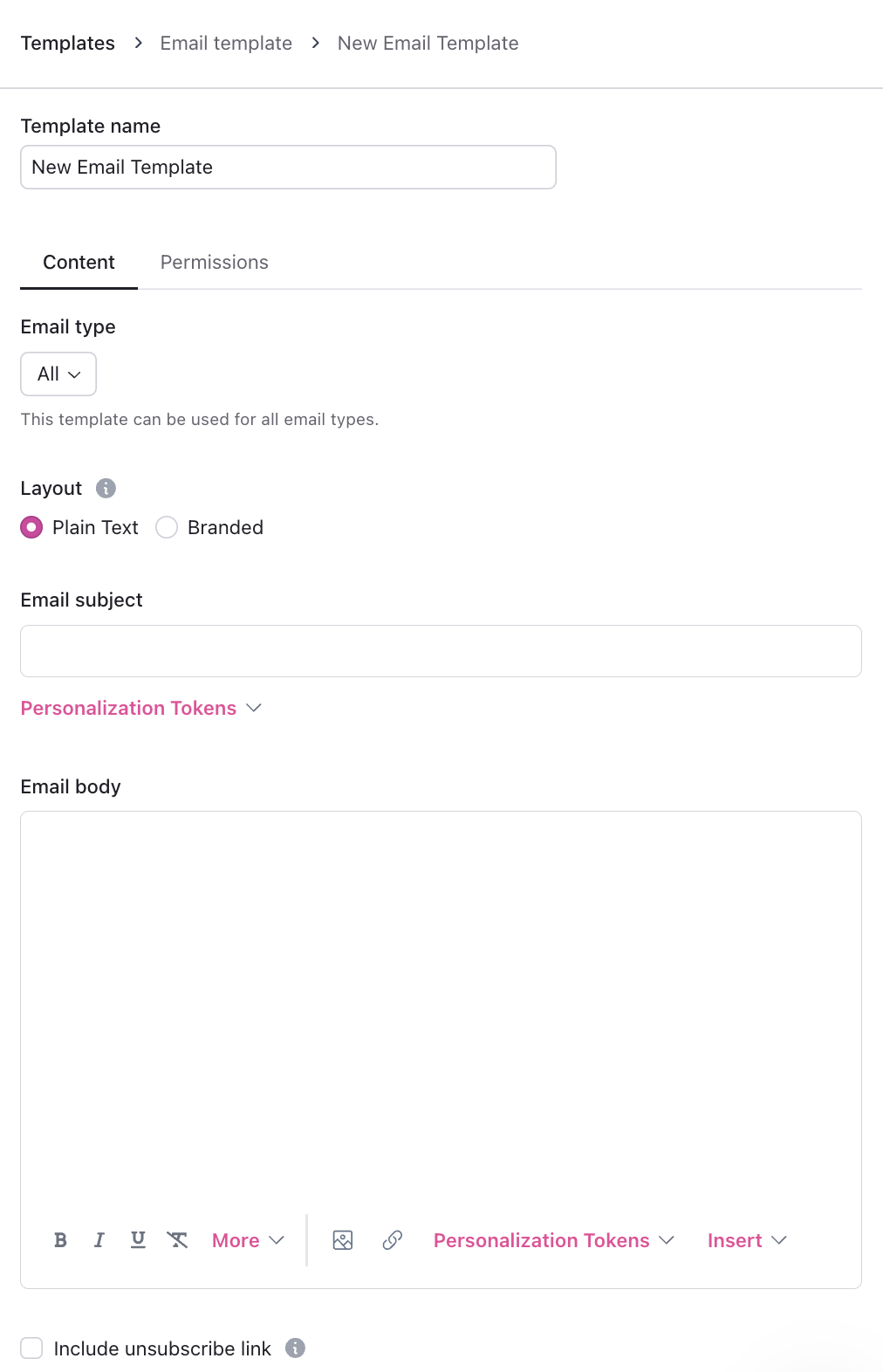The width and height of the screenshot is (883, 1372).
Task: Clear text formatting in toolbar
Action: pos(177,1240)
